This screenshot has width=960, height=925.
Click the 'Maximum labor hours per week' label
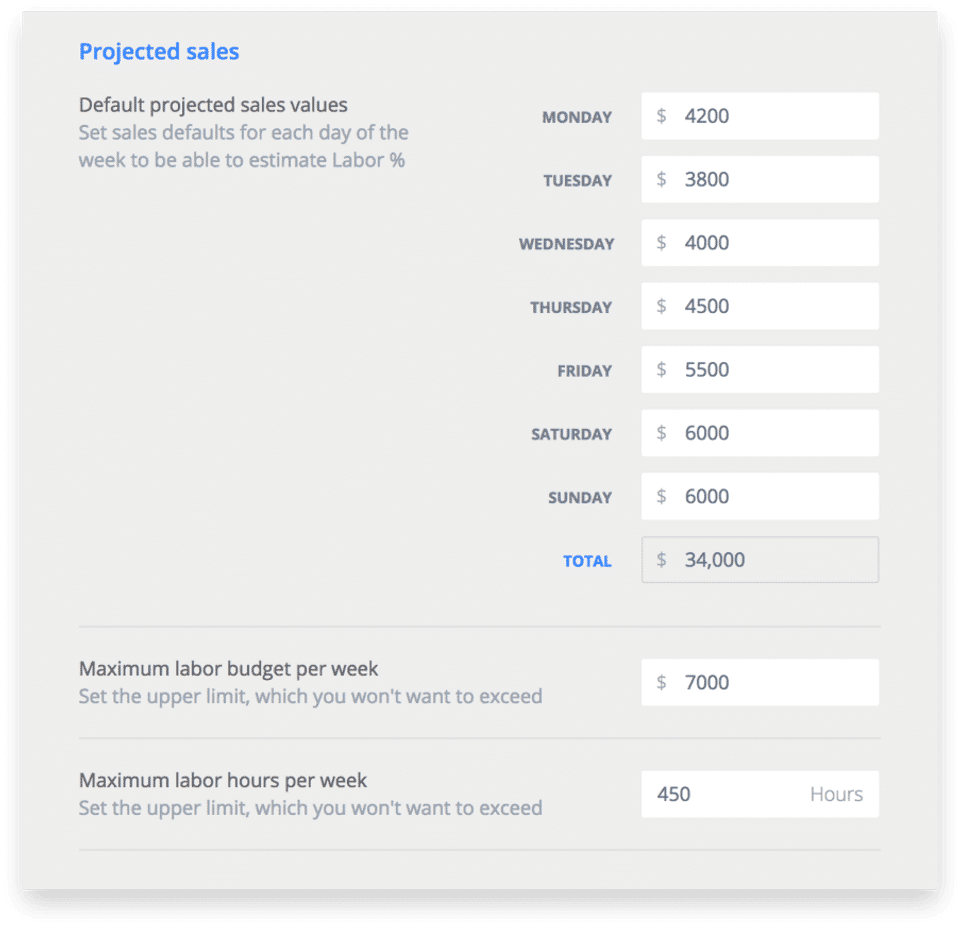coord(223,780)
